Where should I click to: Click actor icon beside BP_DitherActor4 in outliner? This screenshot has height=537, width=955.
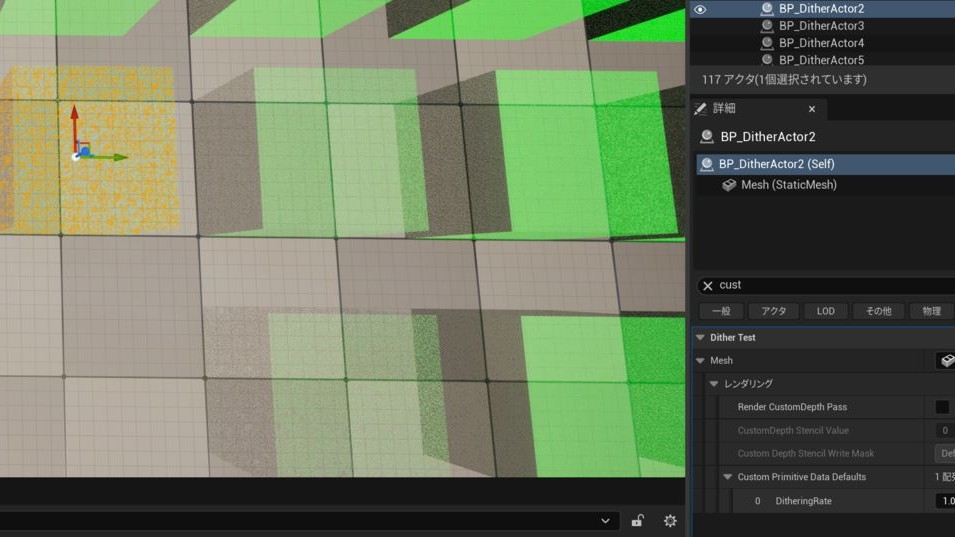[767, 43]
